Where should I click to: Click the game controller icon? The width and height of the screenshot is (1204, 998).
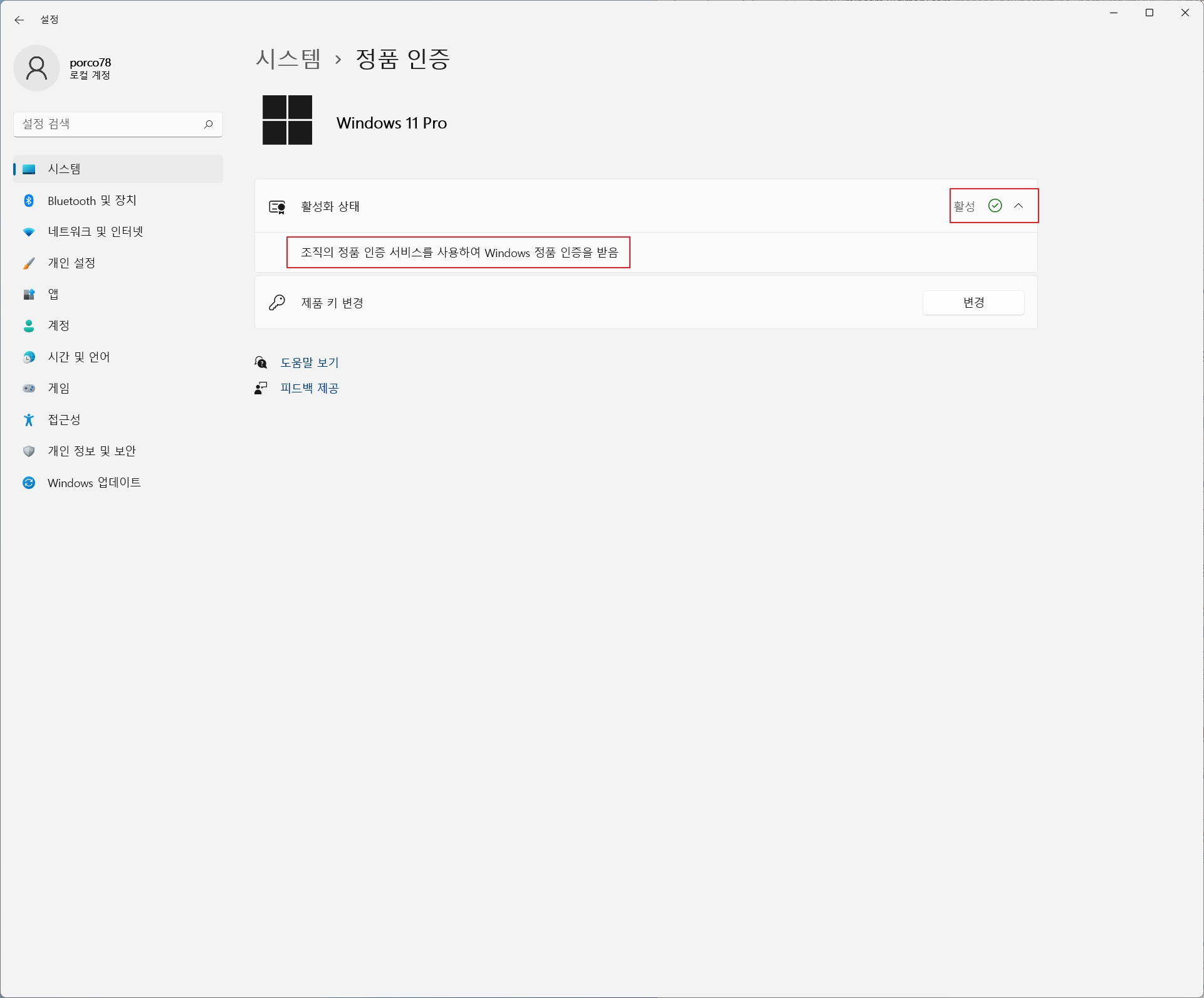coord(29,389)
